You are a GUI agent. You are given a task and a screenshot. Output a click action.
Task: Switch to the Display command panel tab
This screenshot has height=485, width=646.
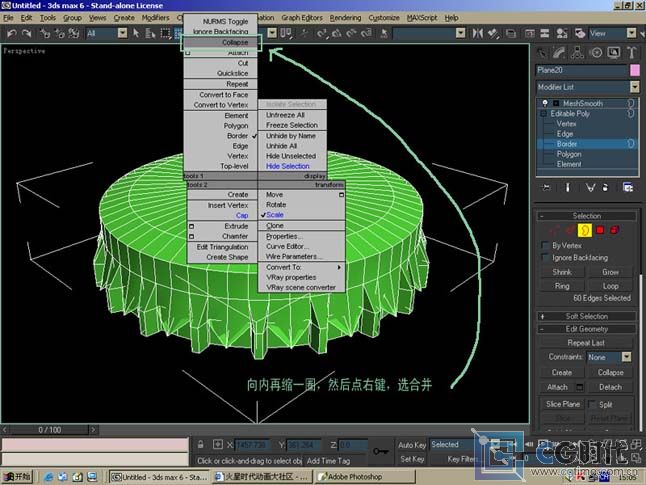pyautogui.click(x=614, y=53)
